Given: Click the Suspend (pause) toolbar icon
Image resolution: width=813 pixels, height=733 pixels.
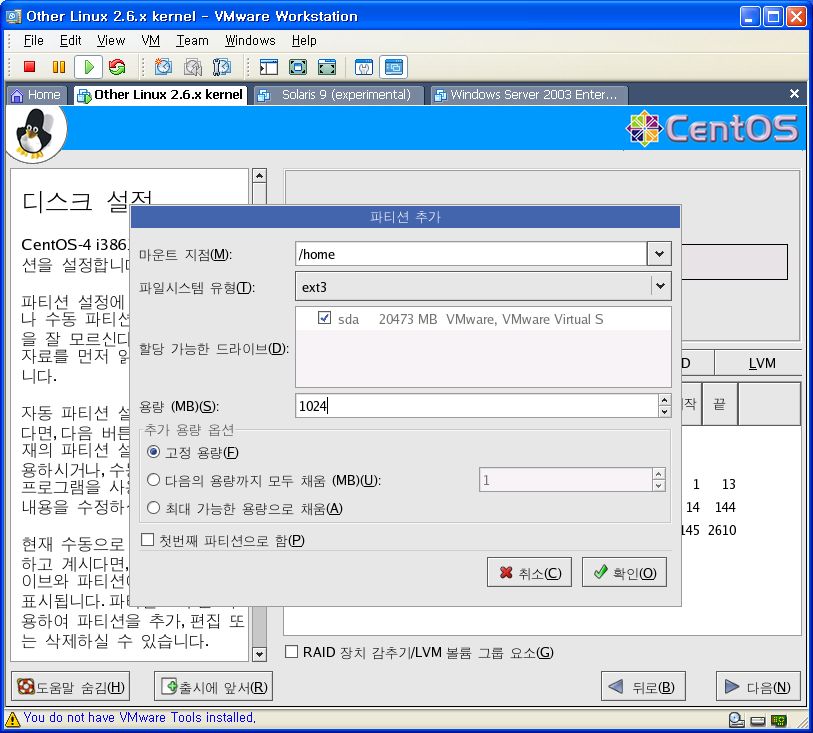Looking at the screenshot, I should (x=58, y=67).
